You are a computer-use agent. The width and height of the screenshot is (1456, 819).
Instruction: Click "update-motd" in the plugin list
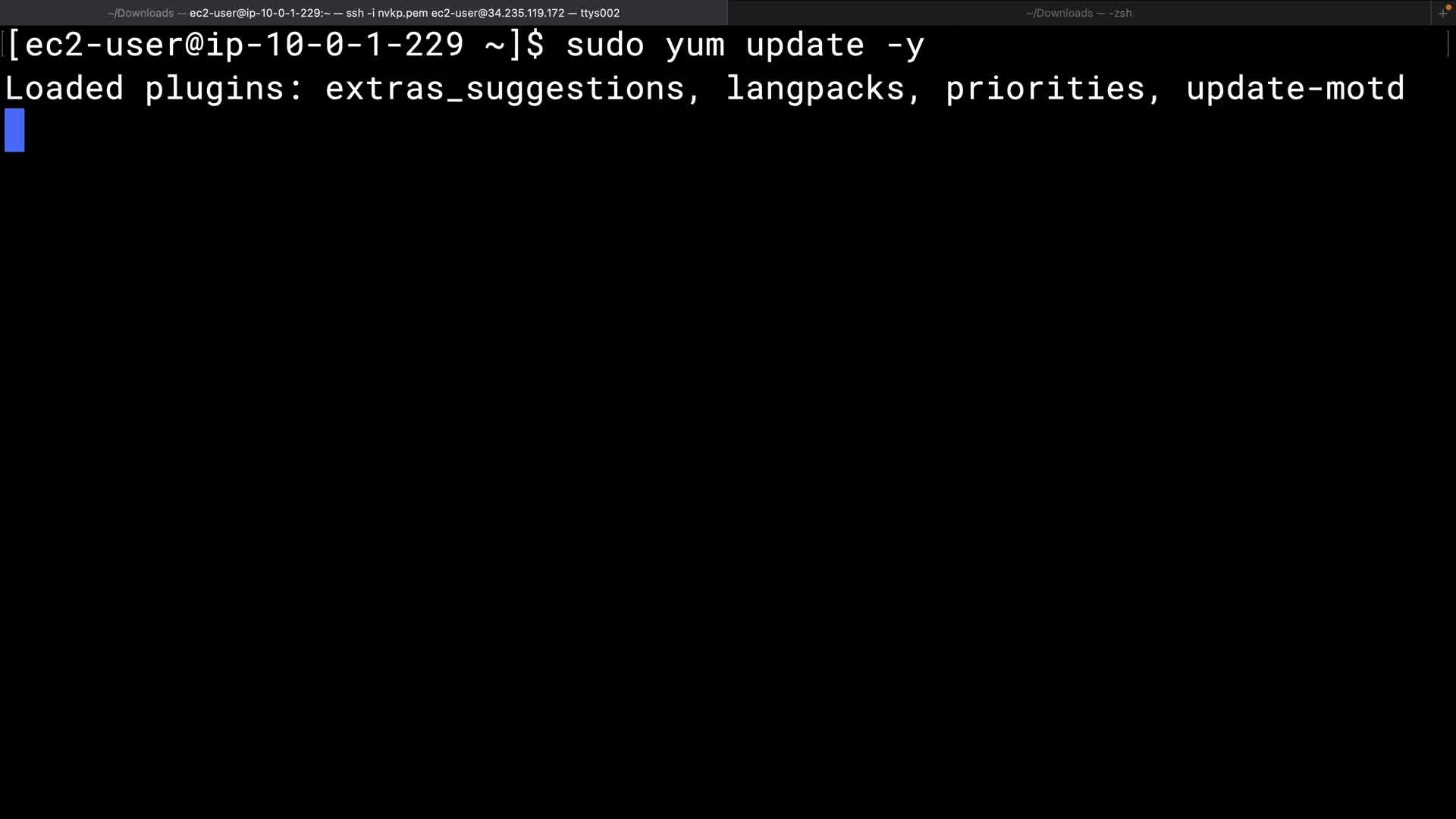click(x=1295, y=89)
